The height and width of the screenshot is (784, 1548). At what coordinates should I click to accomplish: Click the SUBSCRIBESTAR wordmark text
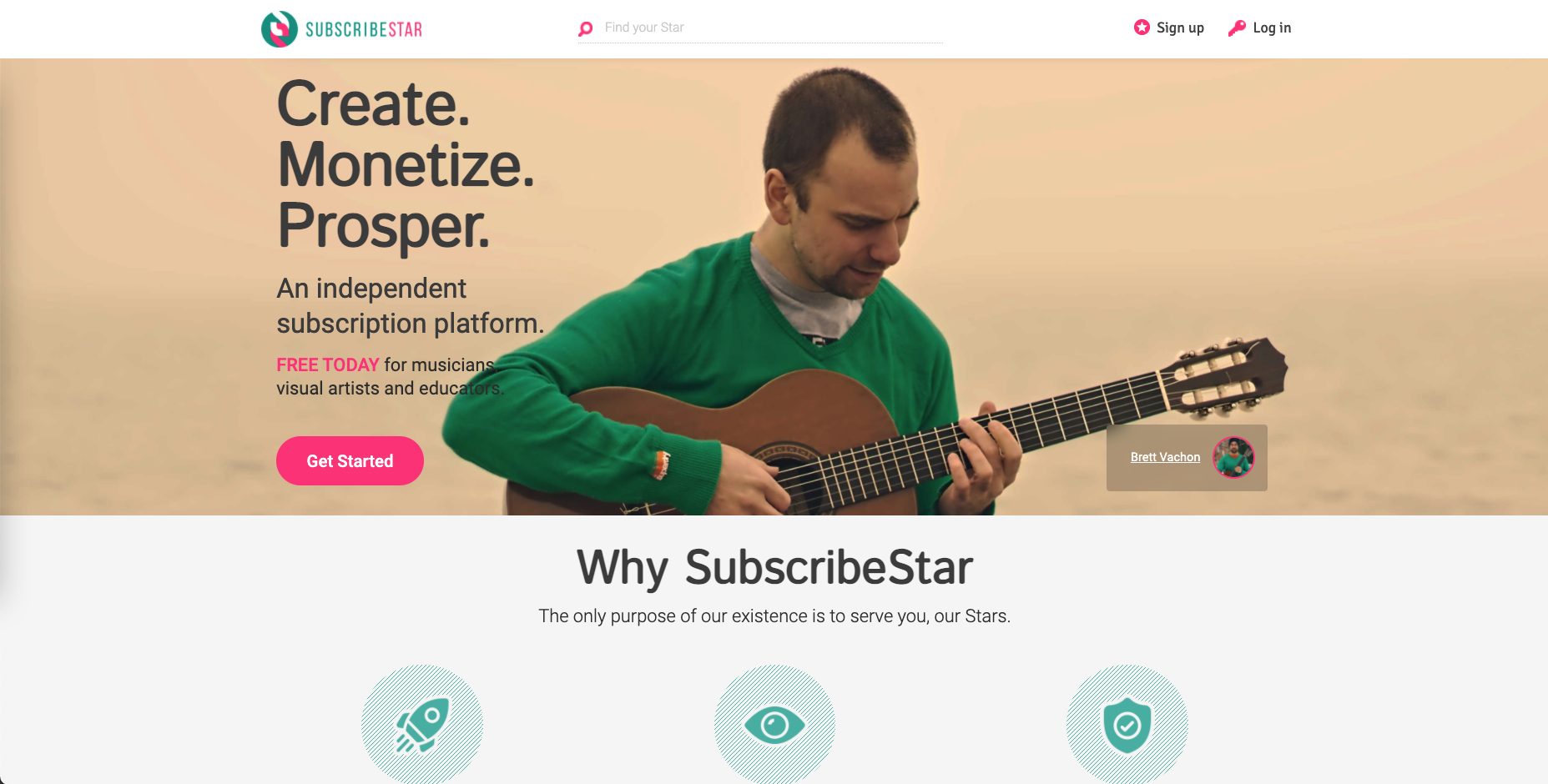click(x=364, y=30)
